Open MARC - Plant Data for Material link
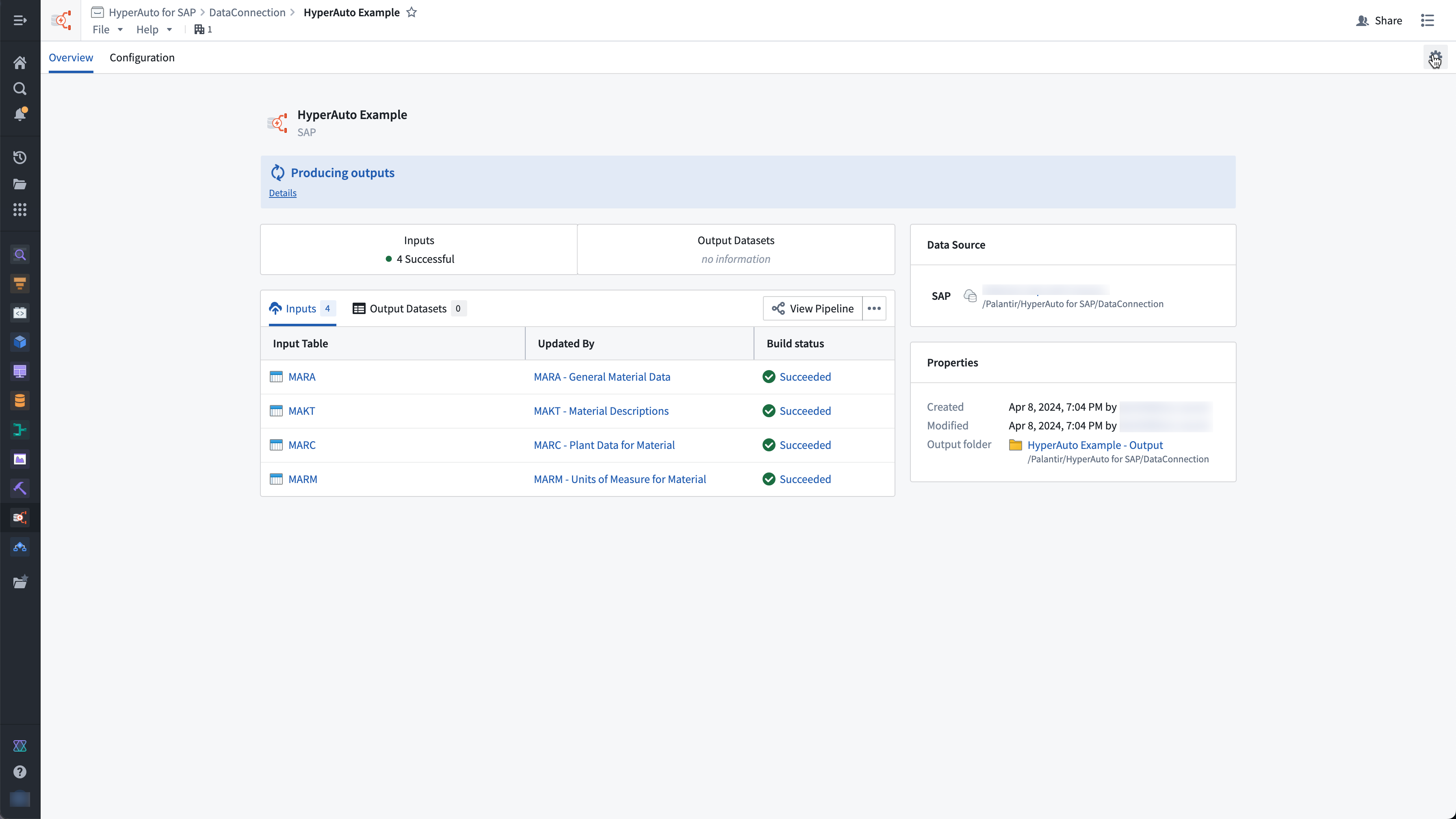 (604, 445)
